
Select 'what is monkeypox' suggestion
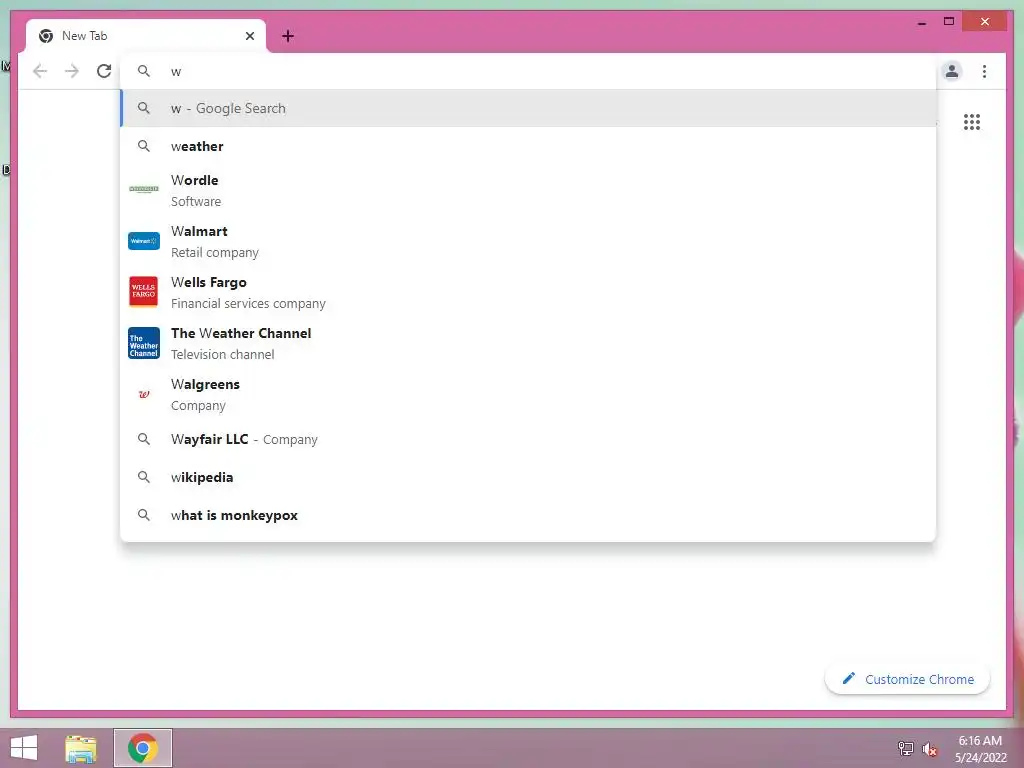tap(528, 515)
